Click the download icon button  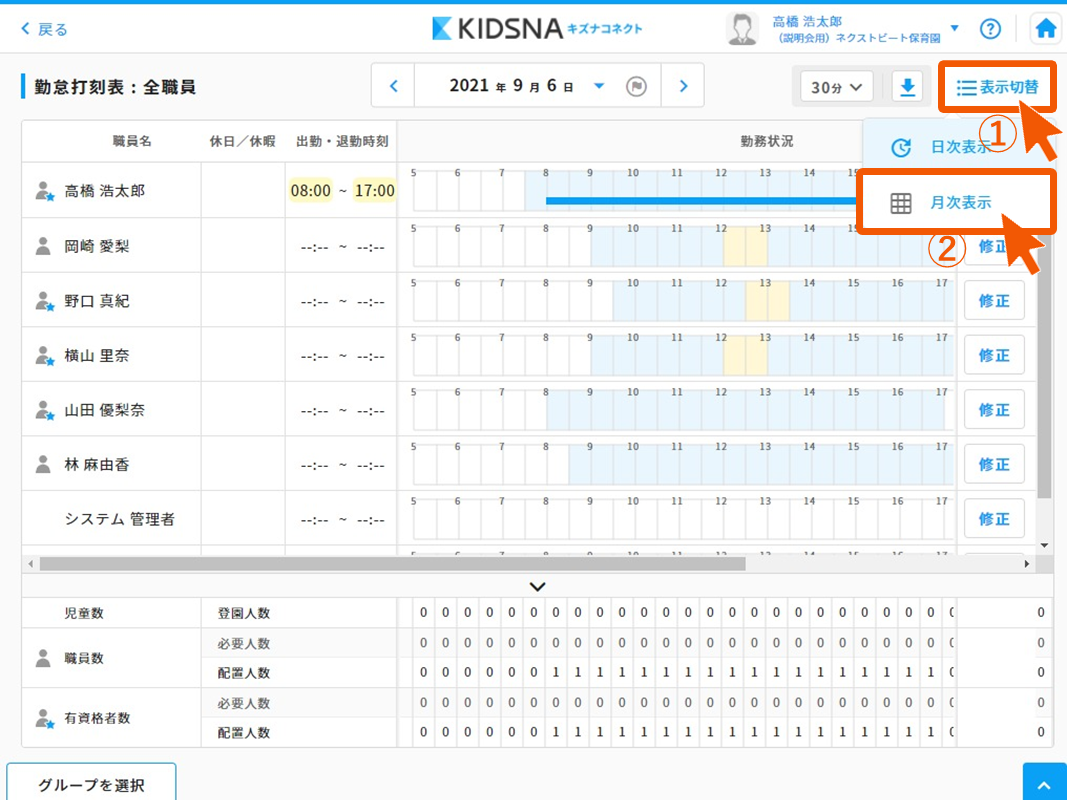point(907,87)
